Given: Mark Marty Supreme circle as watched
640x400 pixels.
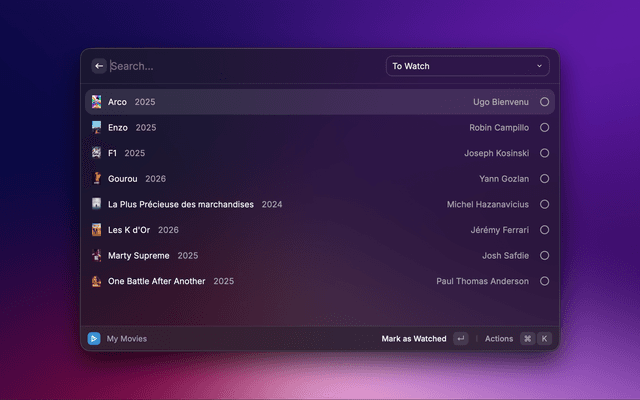Looking at the screenshot, I should [x=544, y=255].
